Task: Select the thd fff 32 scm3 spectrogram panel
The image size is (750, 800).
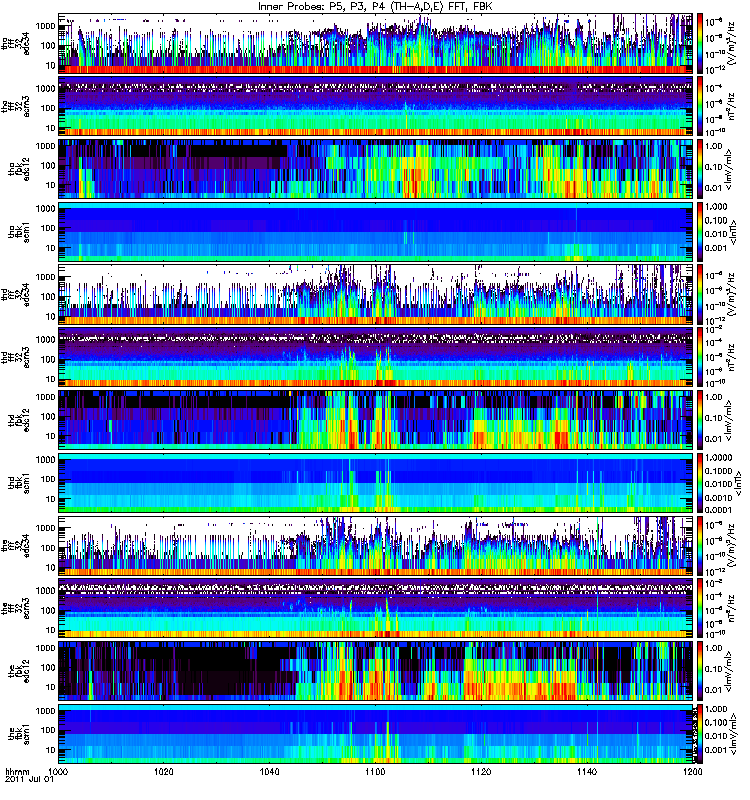Action: click(x=376, y=357)
